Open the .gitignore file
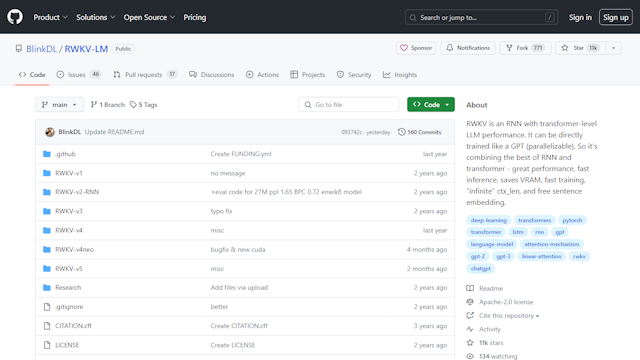 tap(69, 307)
